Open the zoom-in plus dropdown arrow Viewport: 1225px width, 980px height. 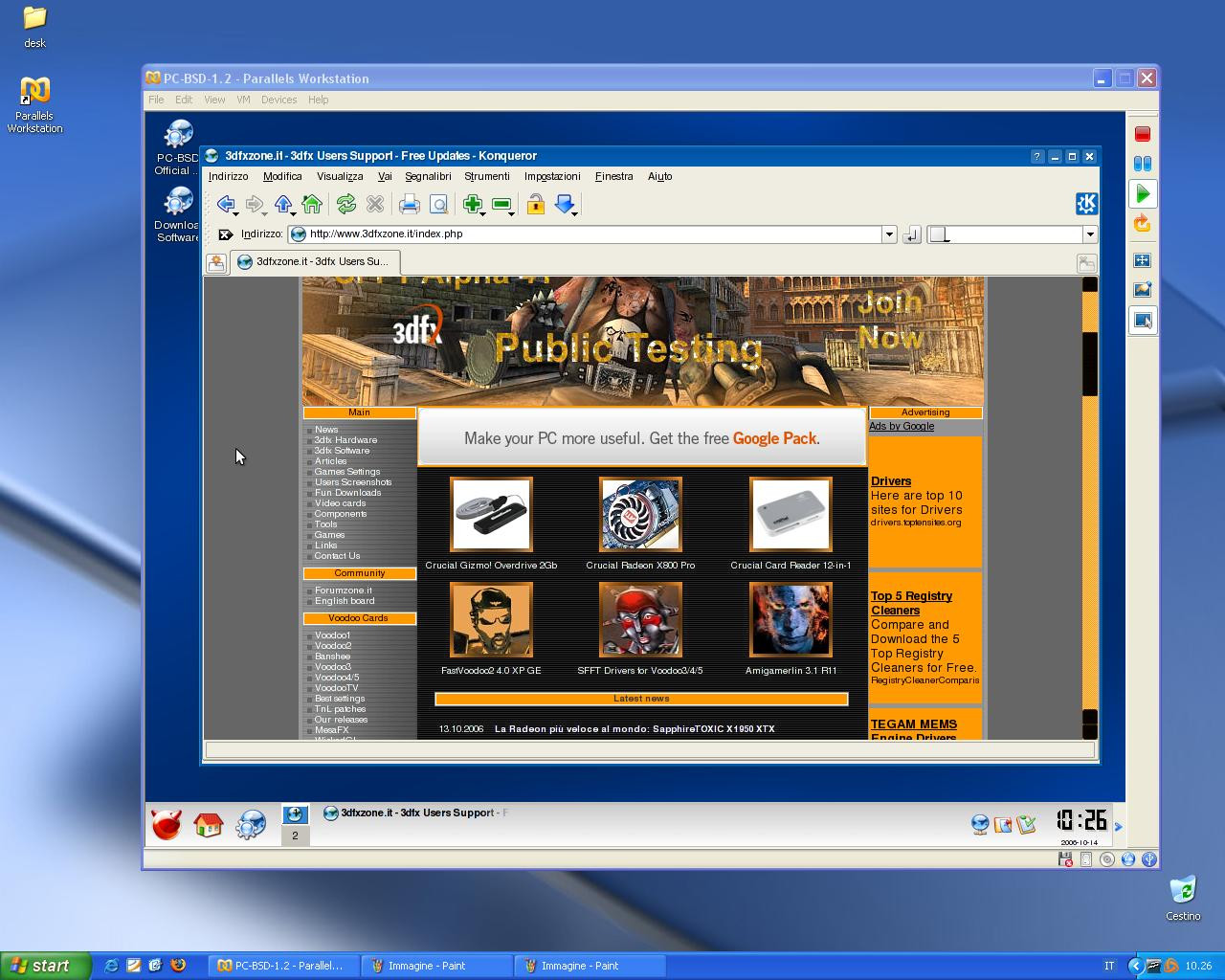pos(482,212)
